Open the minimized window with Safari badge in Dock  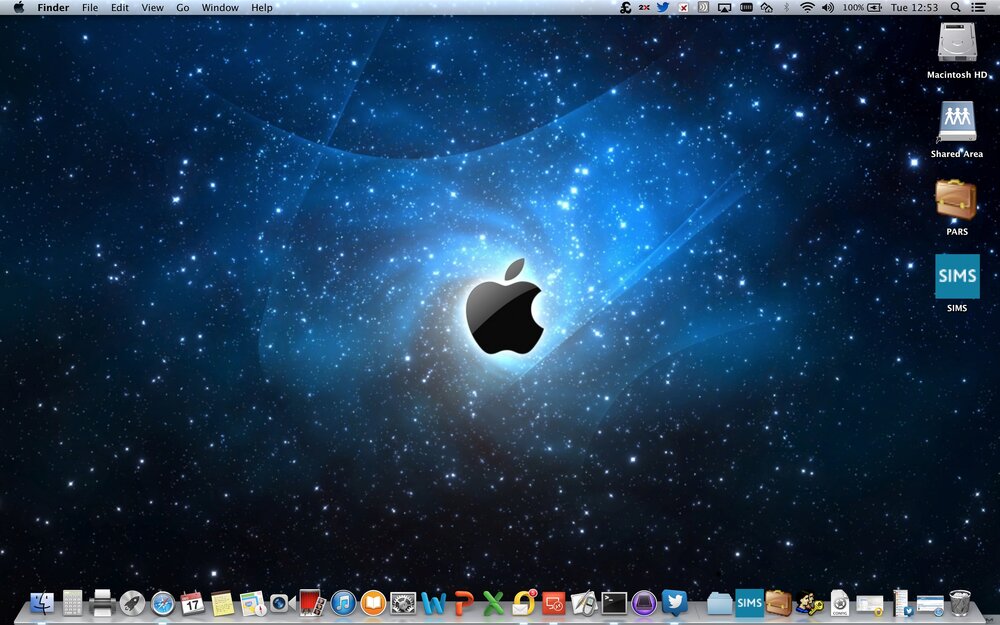(930, 604)
